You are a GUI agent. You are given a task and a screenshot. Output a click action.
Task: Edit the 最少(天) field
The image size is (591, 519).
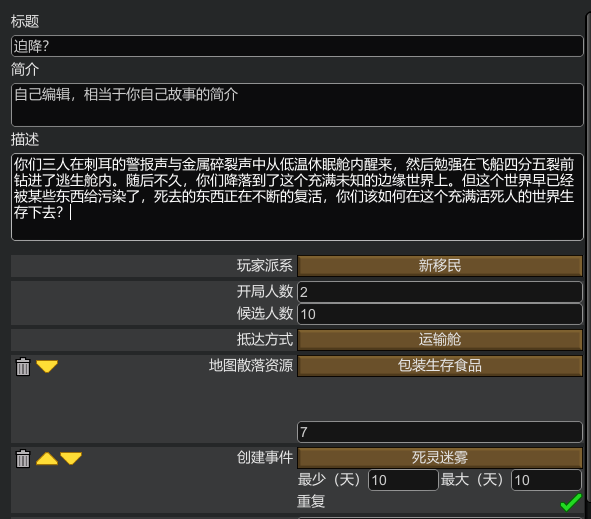tap(403, 480)
